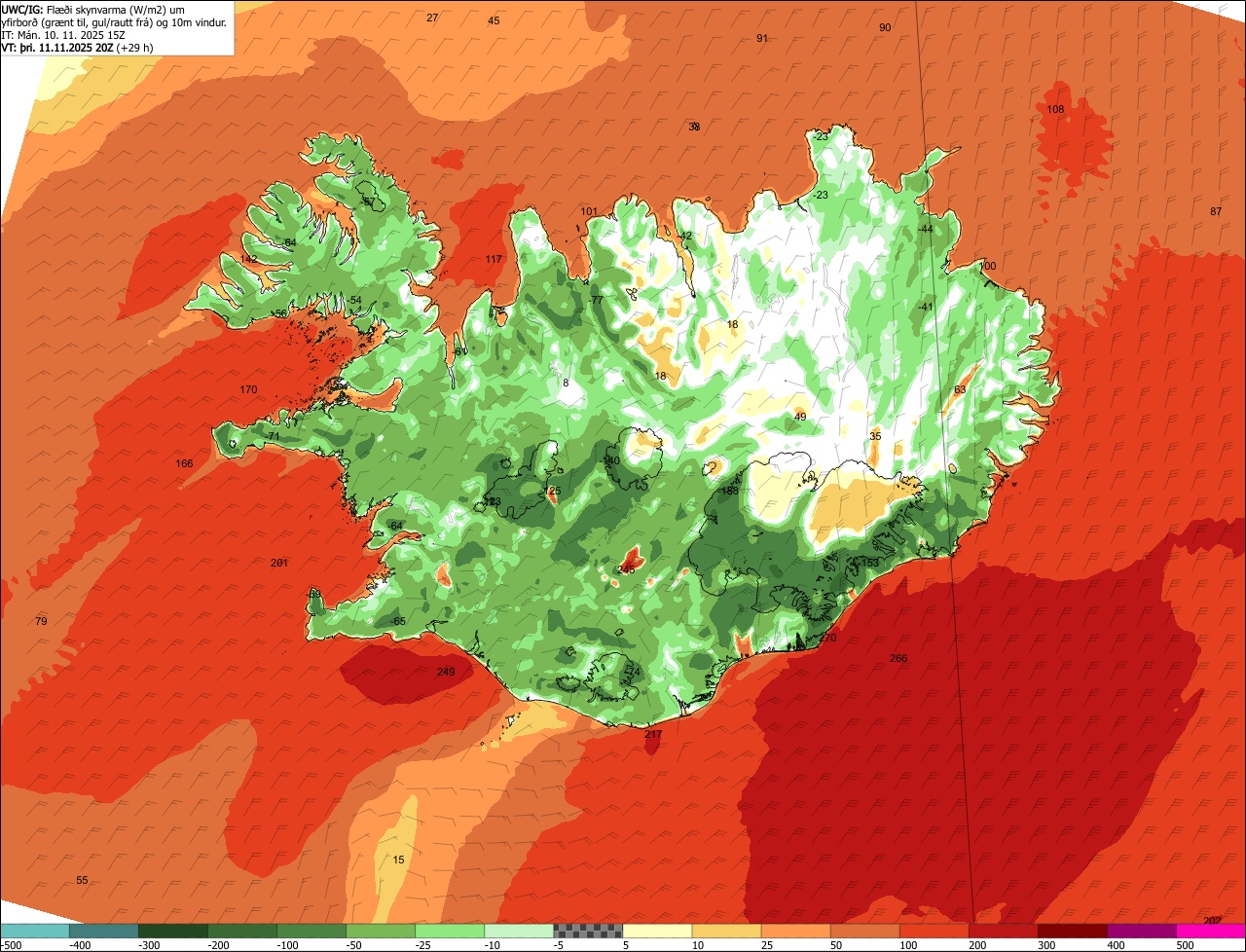
Task: Click the map value 142 in the Westfjords
Action: pos(249,259)
